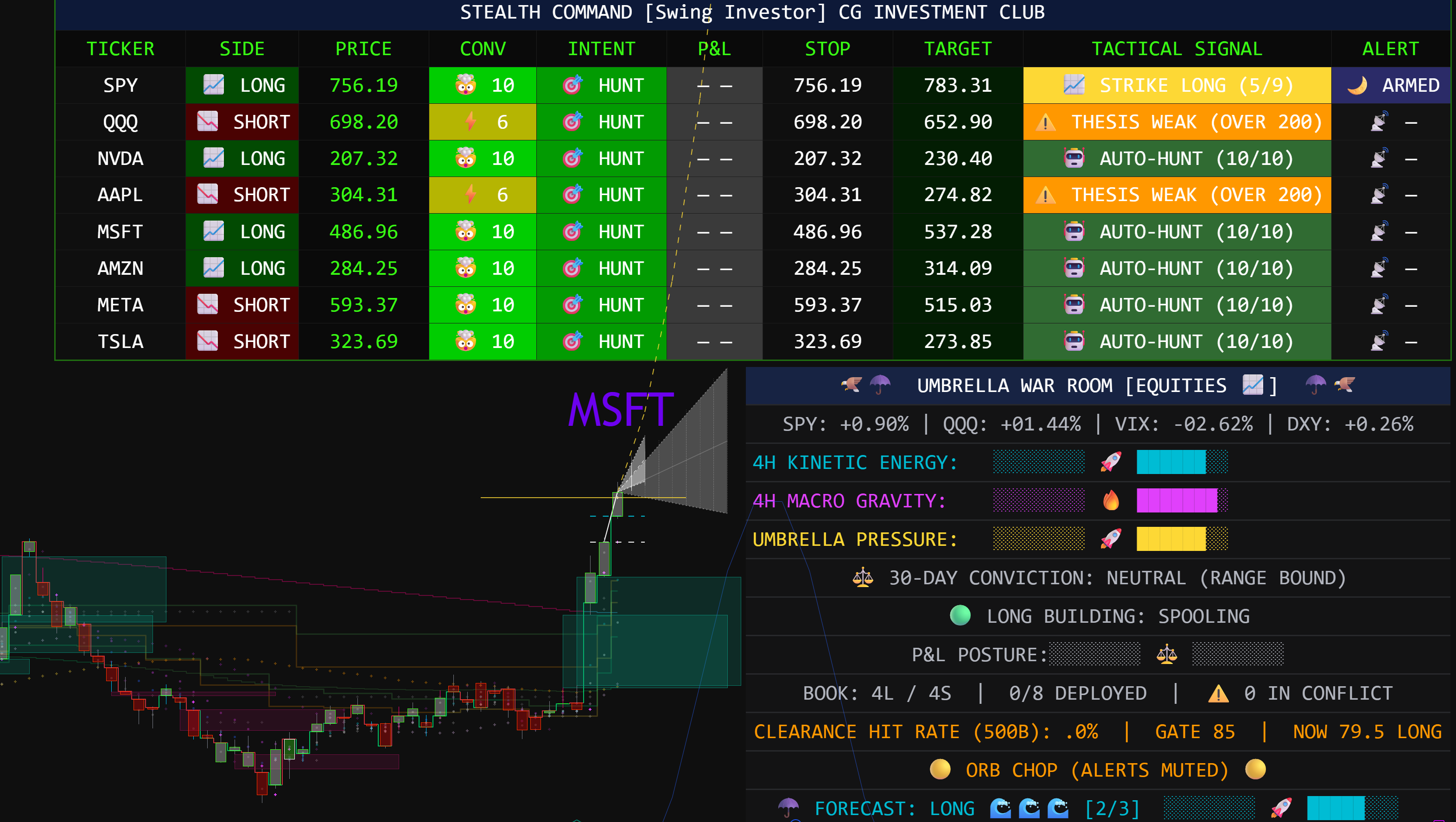The image size is (1456, 822).
Task: Click the TACTICAL SIGNAL column header
Action: pos(1177,49)
